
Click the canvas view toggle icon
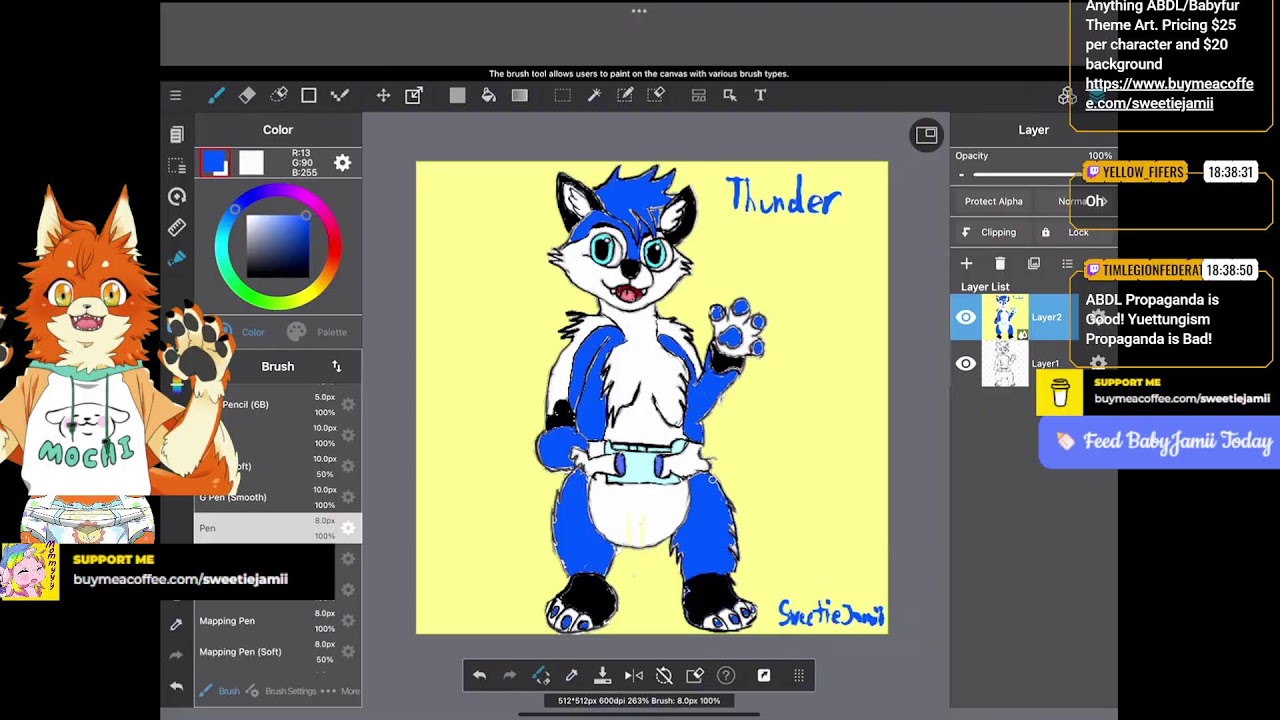[926, 135]
